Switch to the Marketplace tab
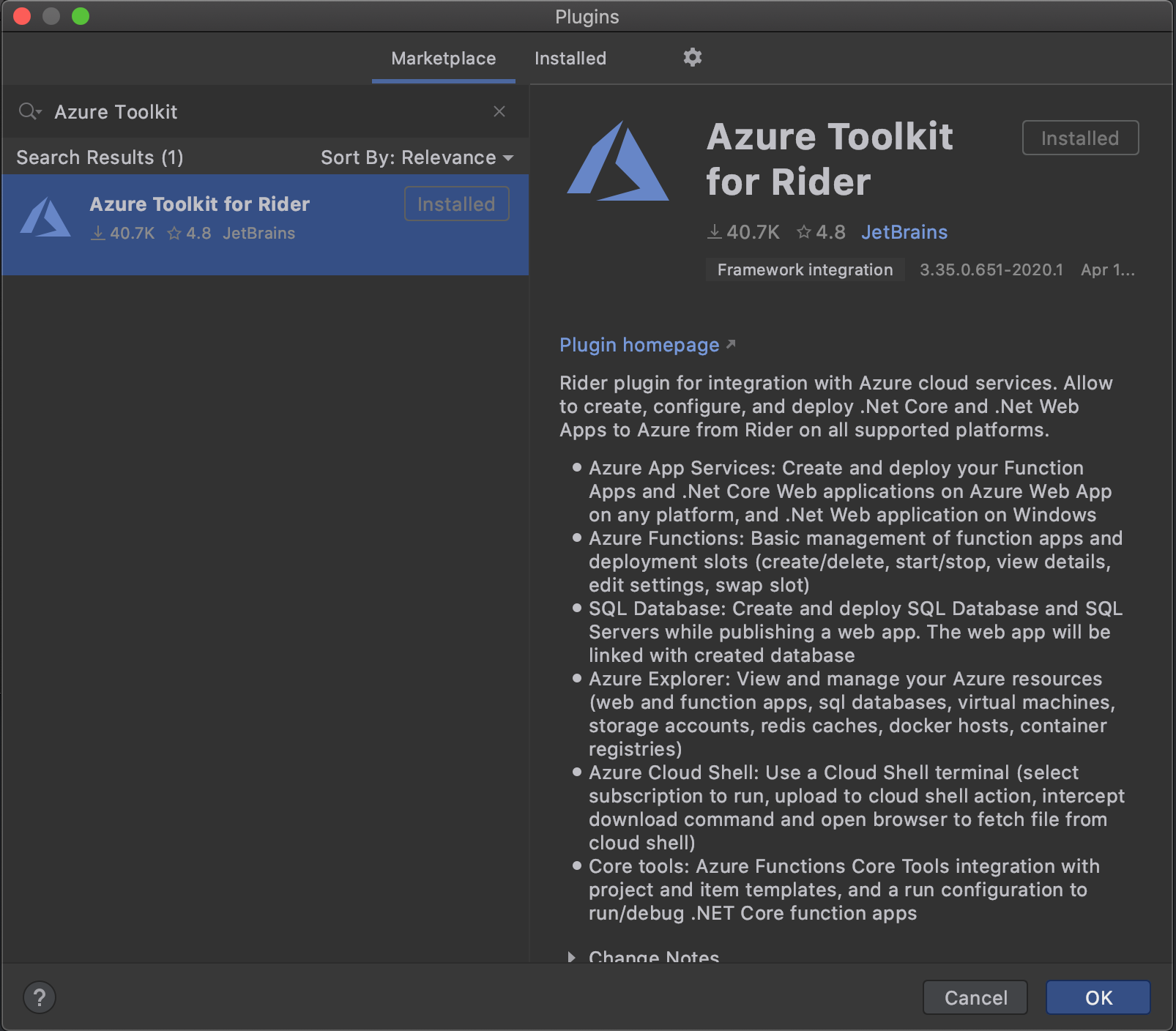Image resolution: width=1176 pixels, height=1031 pixels. (443, 59)
